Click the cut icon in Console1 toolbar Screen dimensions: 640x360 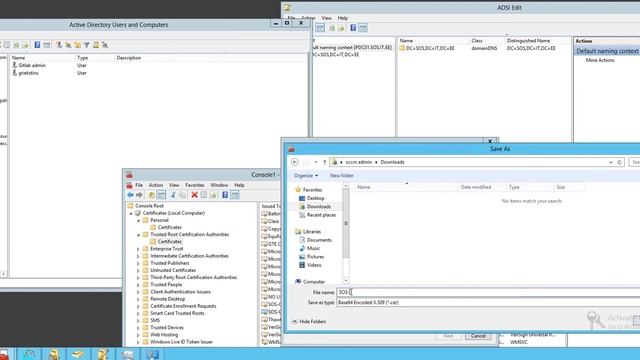173,195
